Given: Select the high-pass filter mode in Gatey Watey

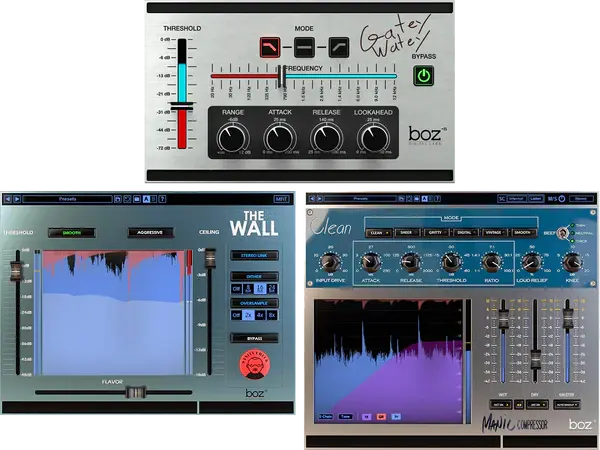Looking at the screenshot, I should pos(339,47).
